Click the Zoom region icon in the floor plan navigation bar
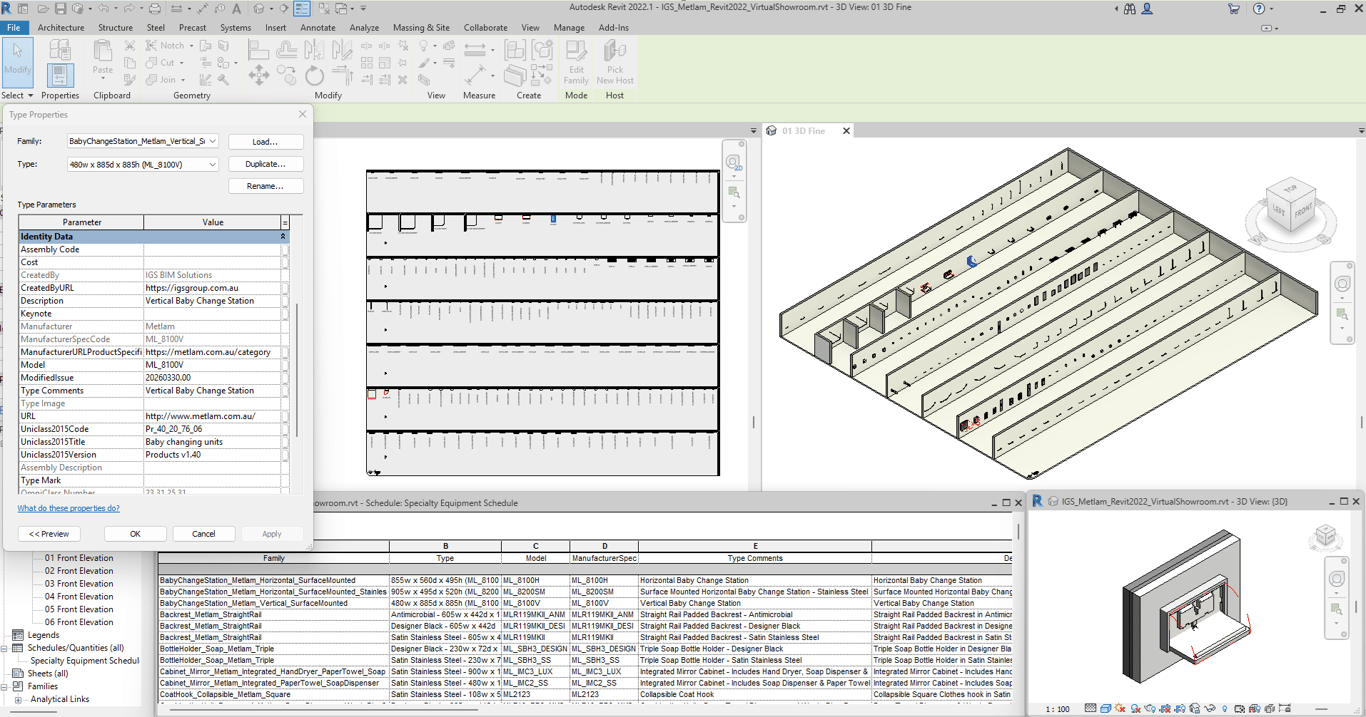Image resolution: width=1366 pixels, height=717 pixels. pos(735,192)
